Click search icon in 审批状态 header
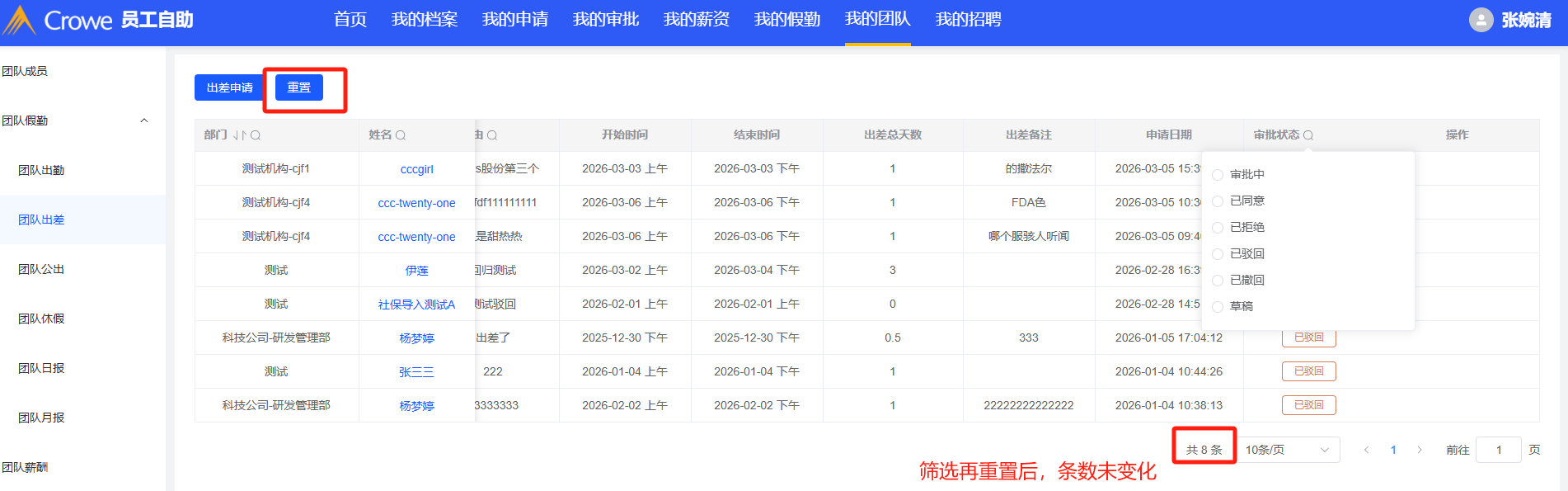Viewport: 1568px width, 491px height. click(1308, 135)
